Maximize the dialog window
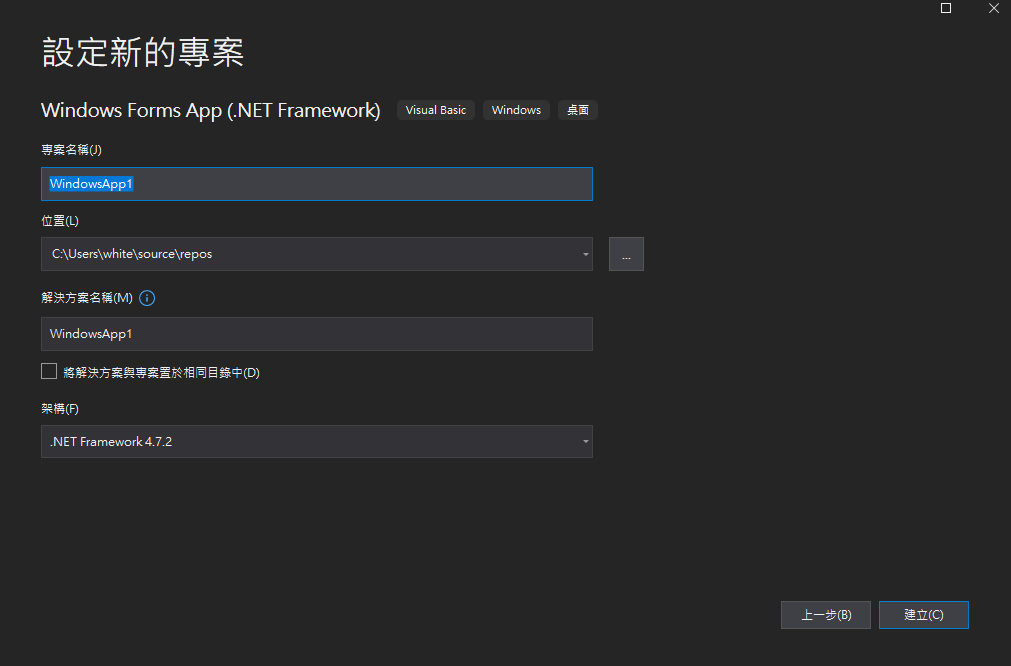This screenshot has height=666, width=1011. pyautogui.click(x=946, y=8)
